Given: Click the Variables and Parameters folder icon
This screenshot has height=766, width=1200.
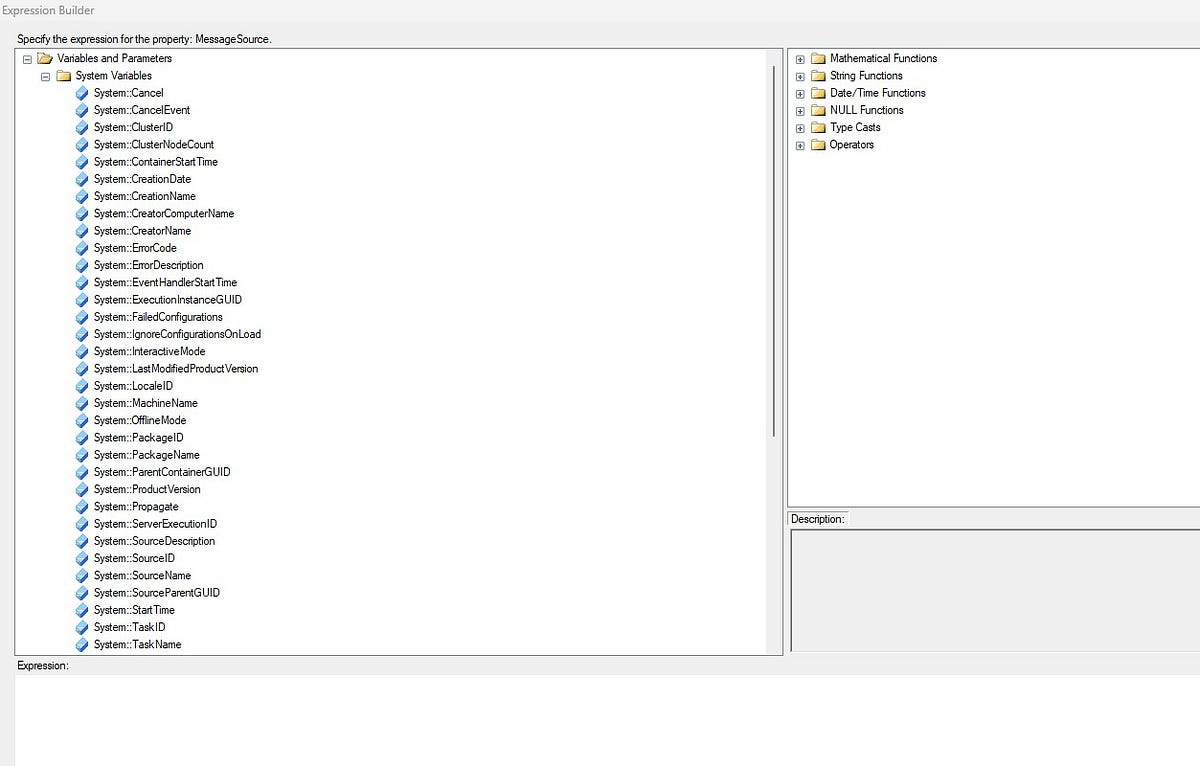Looking at the screenshot, I should 45,58.
